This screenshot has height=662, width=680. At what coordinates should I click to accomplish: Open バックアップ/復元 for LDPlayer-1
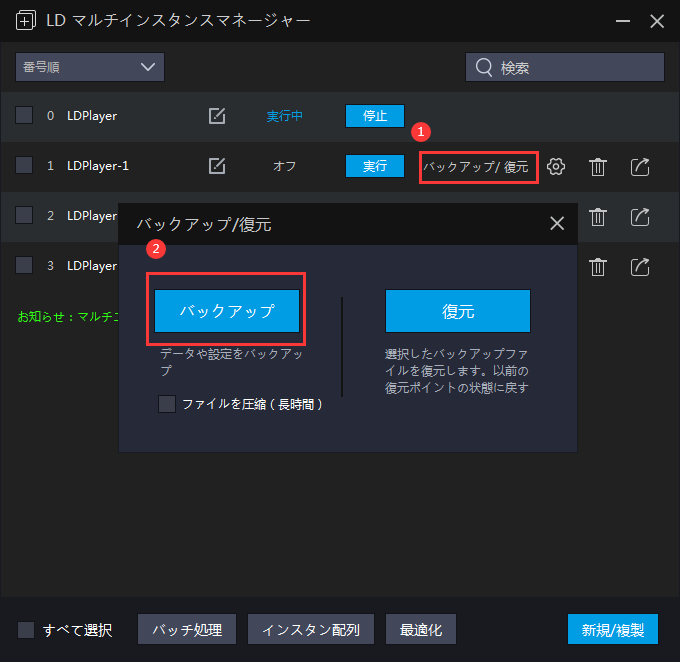click(476, 167)
